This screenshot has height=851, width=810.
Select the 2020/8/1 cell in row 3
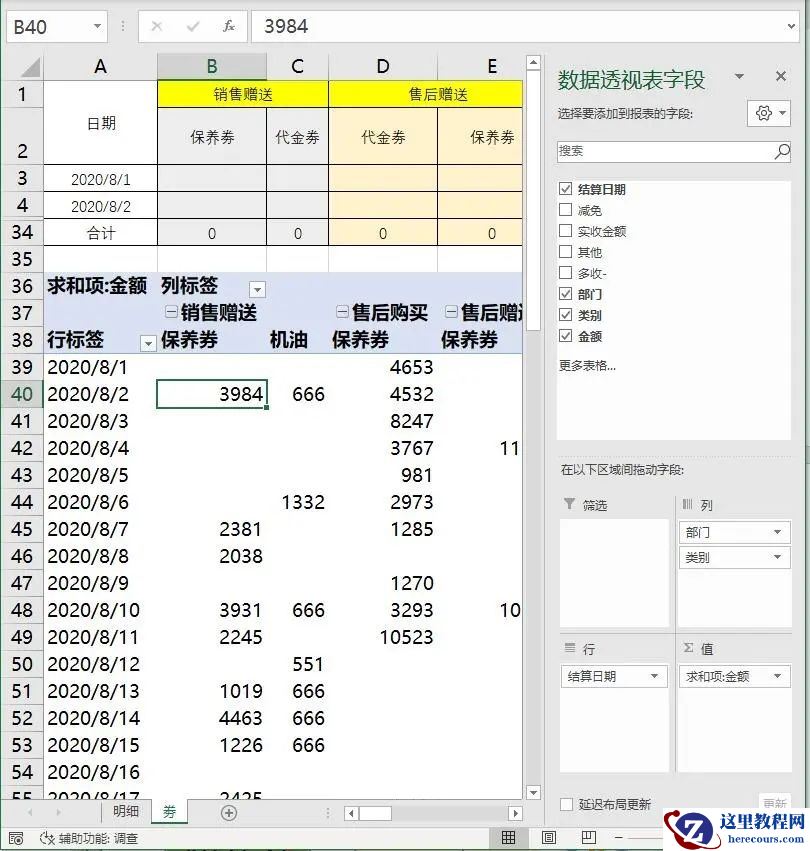tap(100, 179)
